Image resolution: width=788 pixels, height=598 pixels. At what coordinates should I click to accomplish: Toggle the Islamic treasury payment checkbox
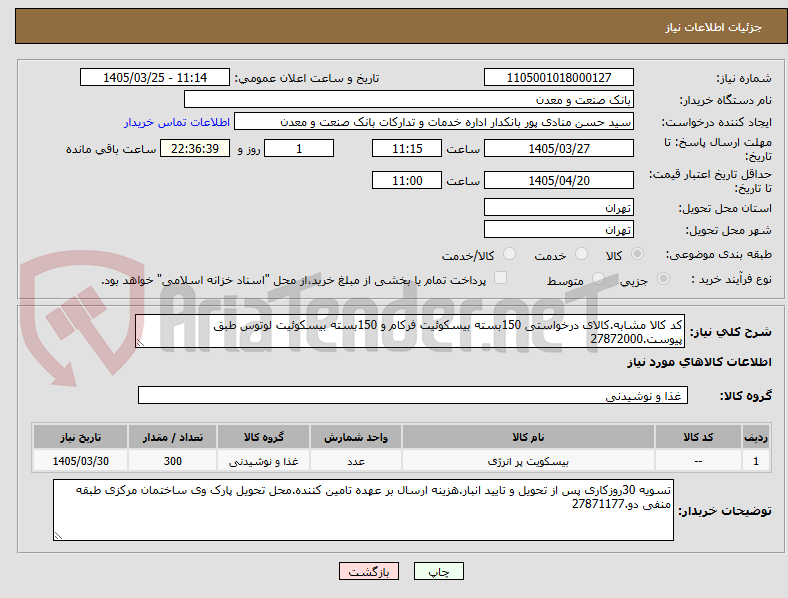coord(501,278)
